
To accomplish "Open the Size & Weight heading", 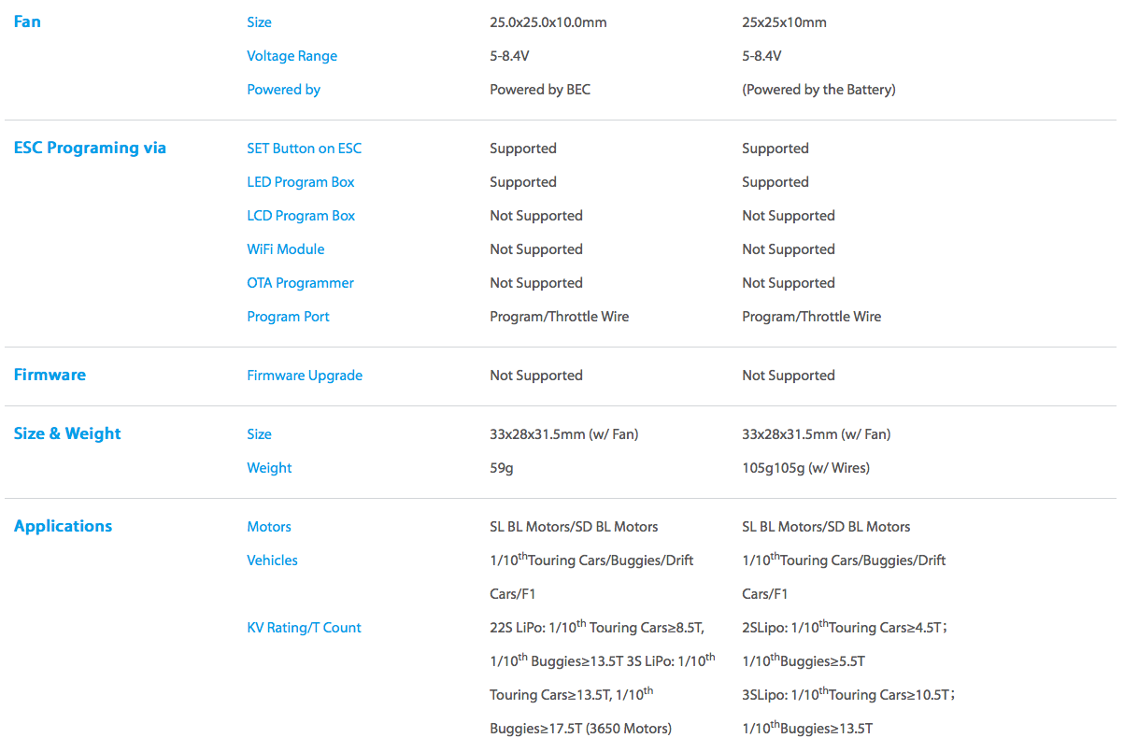I will (67, 434).
